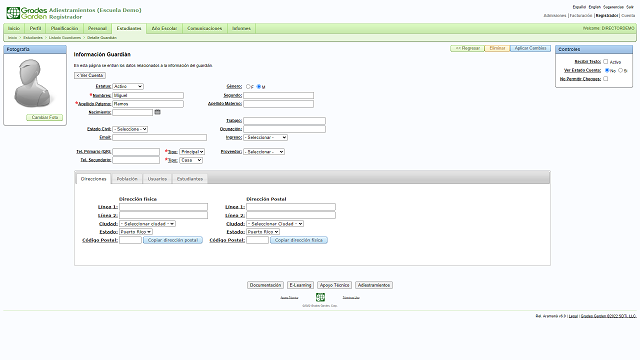The image size is (640, 360).
Task: Open postal address Ciudad dropdown
Action: (x=275, y=224)
